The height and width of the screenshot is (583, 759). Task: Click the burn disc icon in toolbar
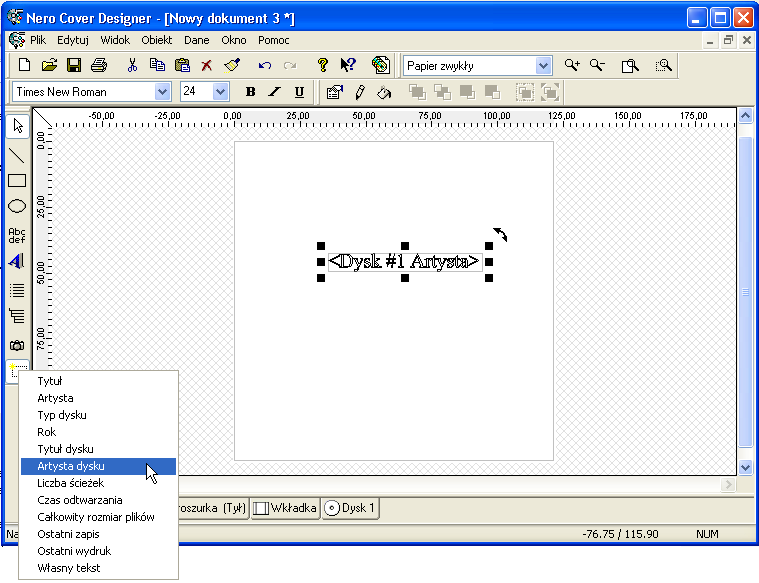[x=381, y=65]
